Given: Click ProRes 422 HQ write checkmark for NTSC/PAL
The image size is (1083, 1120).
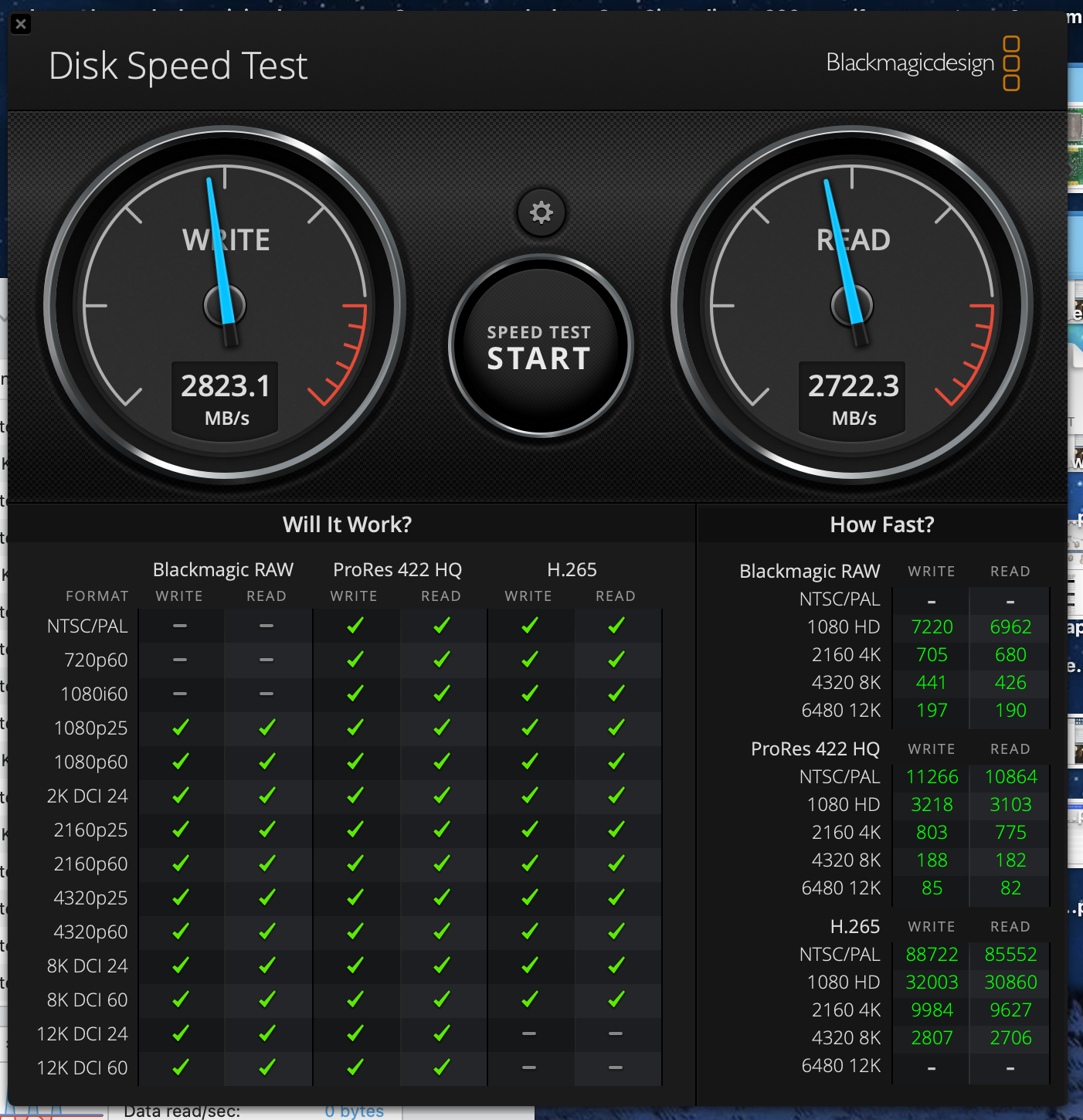Looking at the screenshot, I should (x=355, y=626).
